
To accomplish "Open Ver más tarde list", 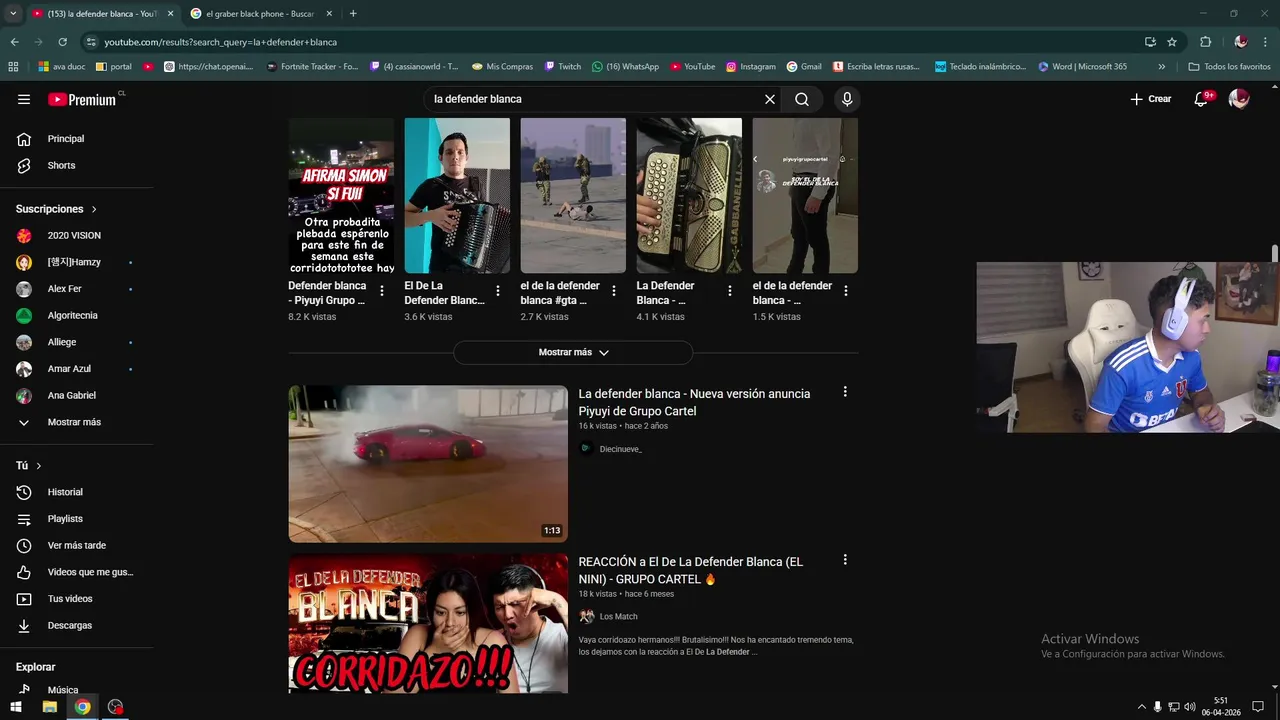I will [x=78, y=545].
